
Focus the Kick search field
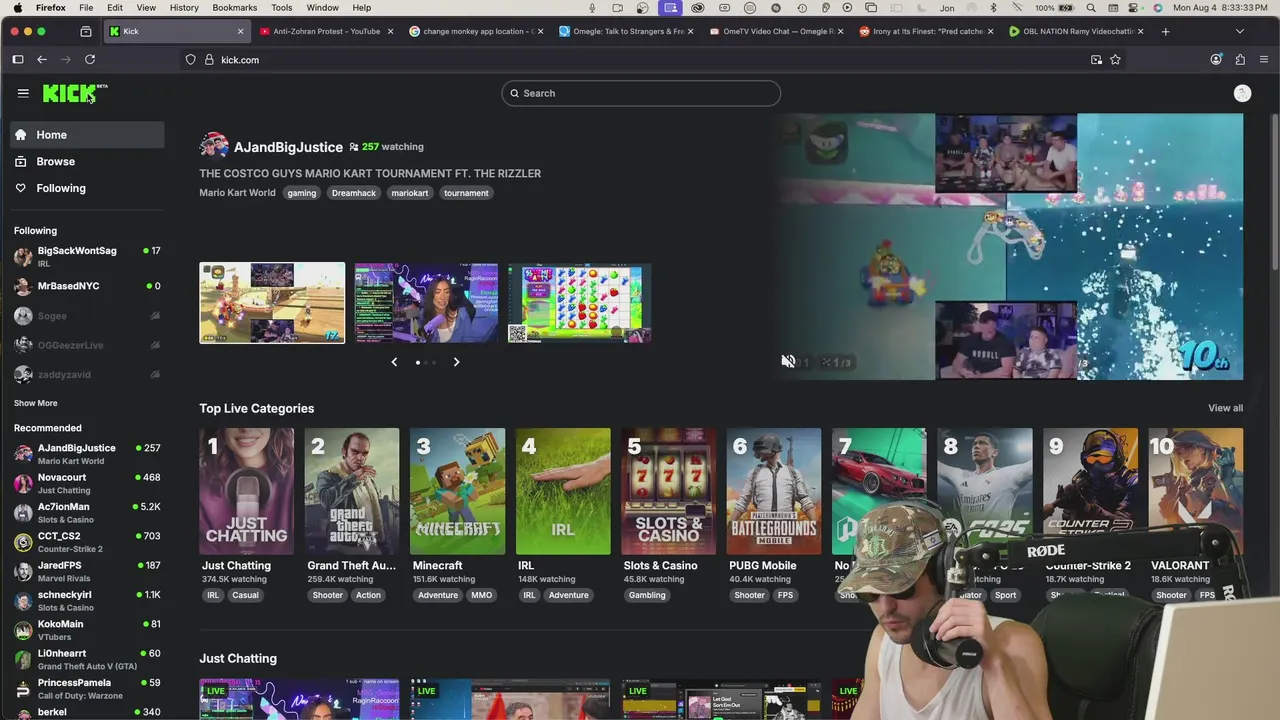[x=641, y=93]
